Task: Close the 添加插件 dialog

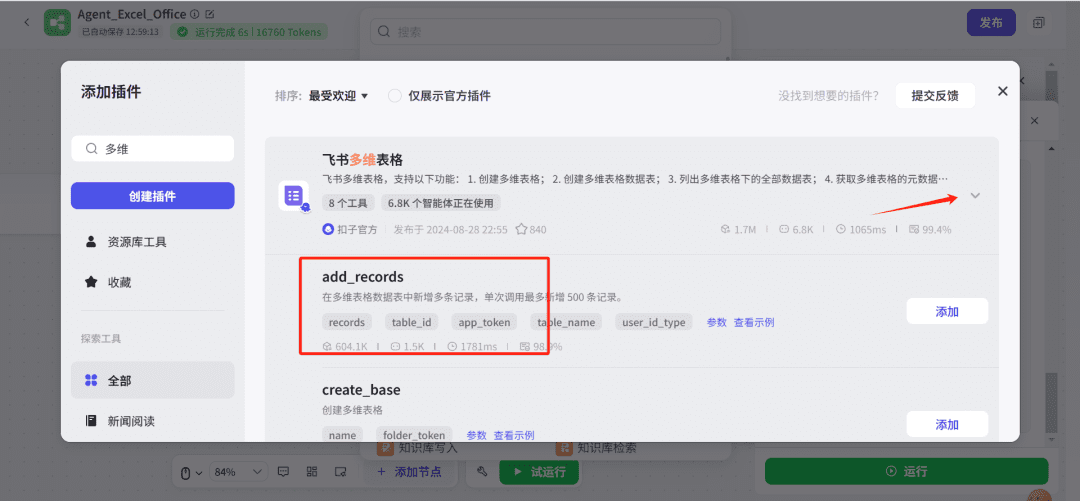Action: pos(1002,91)
